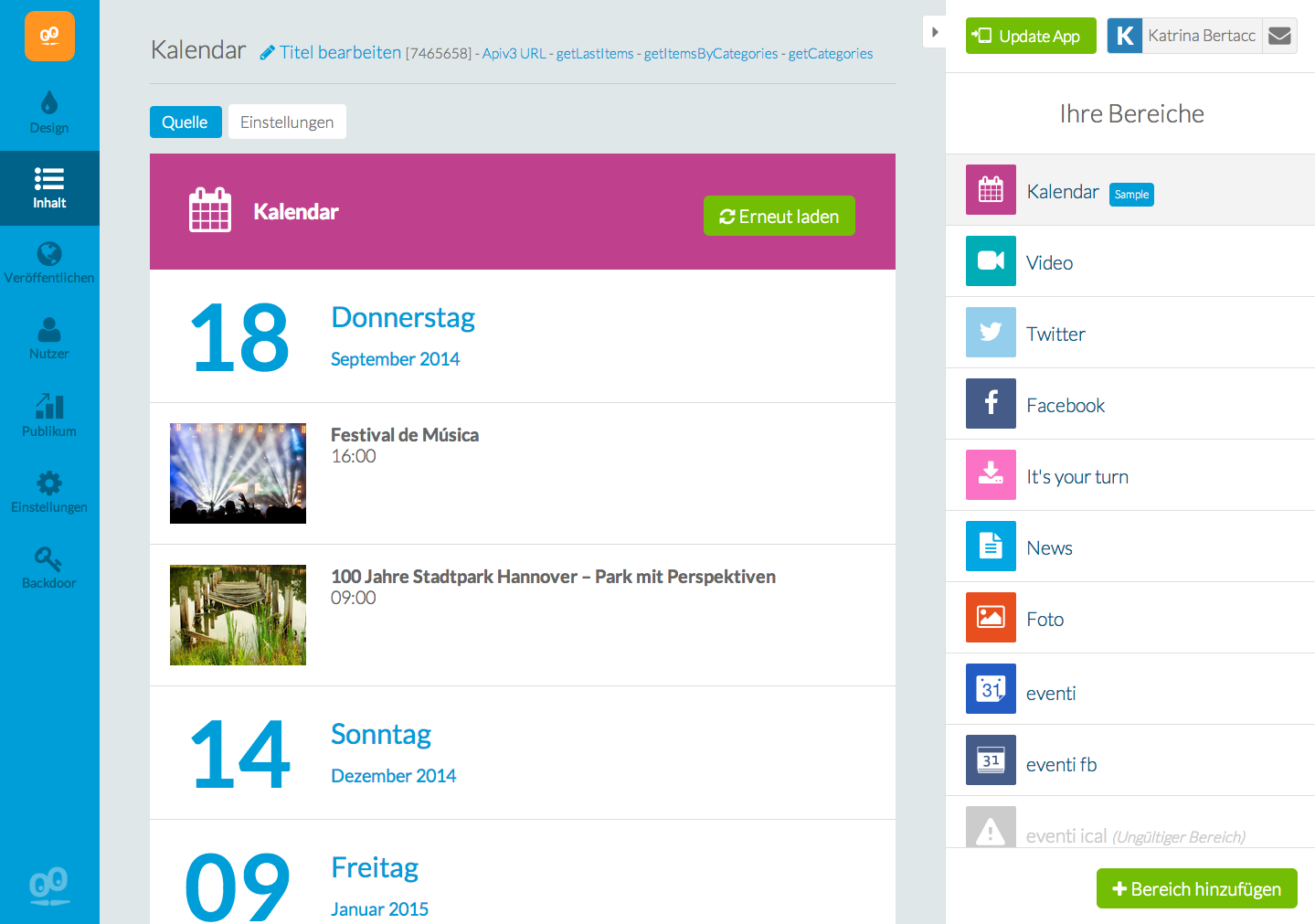1315x924 pixels.
Task: Click the Erneut laden button
Action: (779, 217)
